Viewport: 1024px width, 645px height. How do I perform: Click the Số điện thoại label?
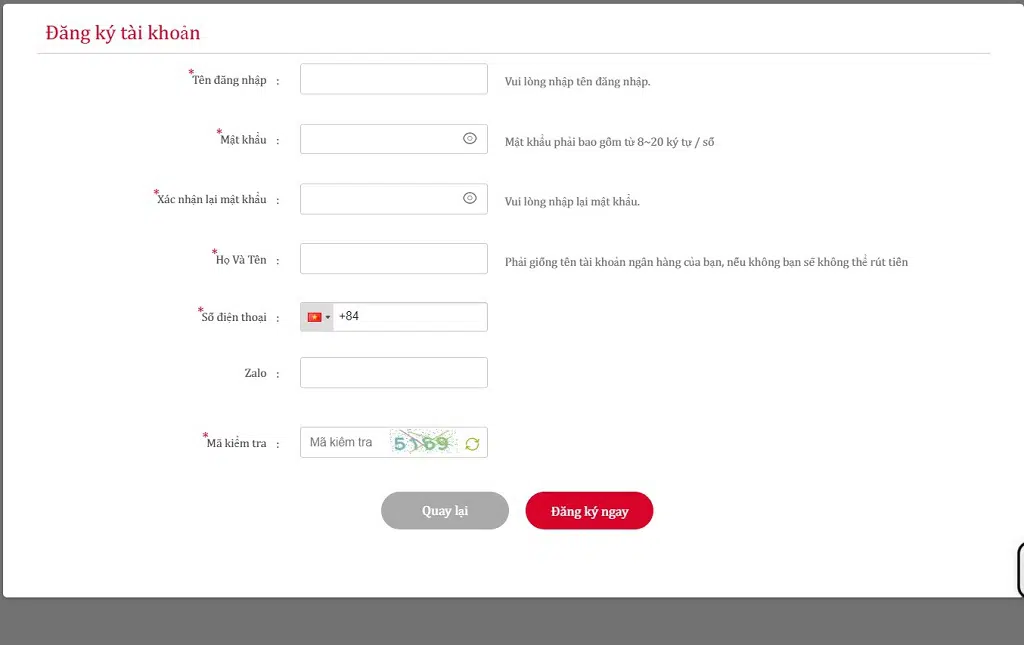(233, 317)
